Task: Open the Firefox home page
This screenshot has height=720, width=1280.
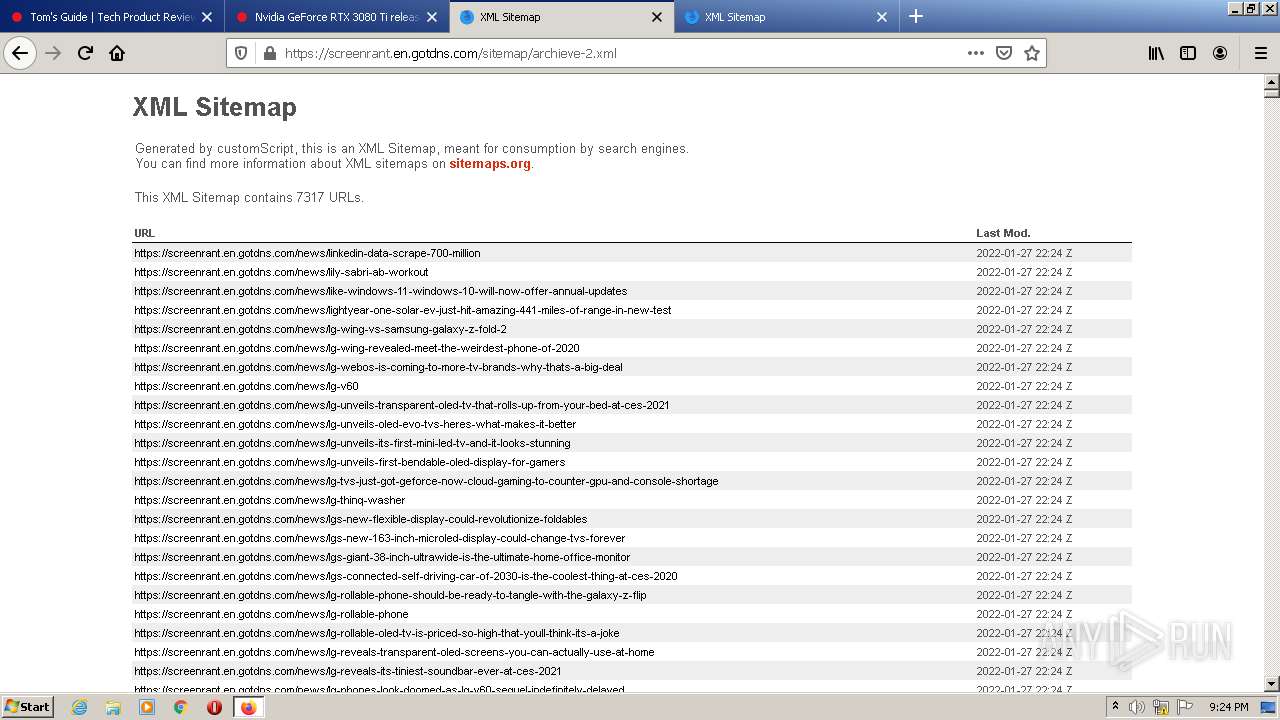Action: [117, 53]
